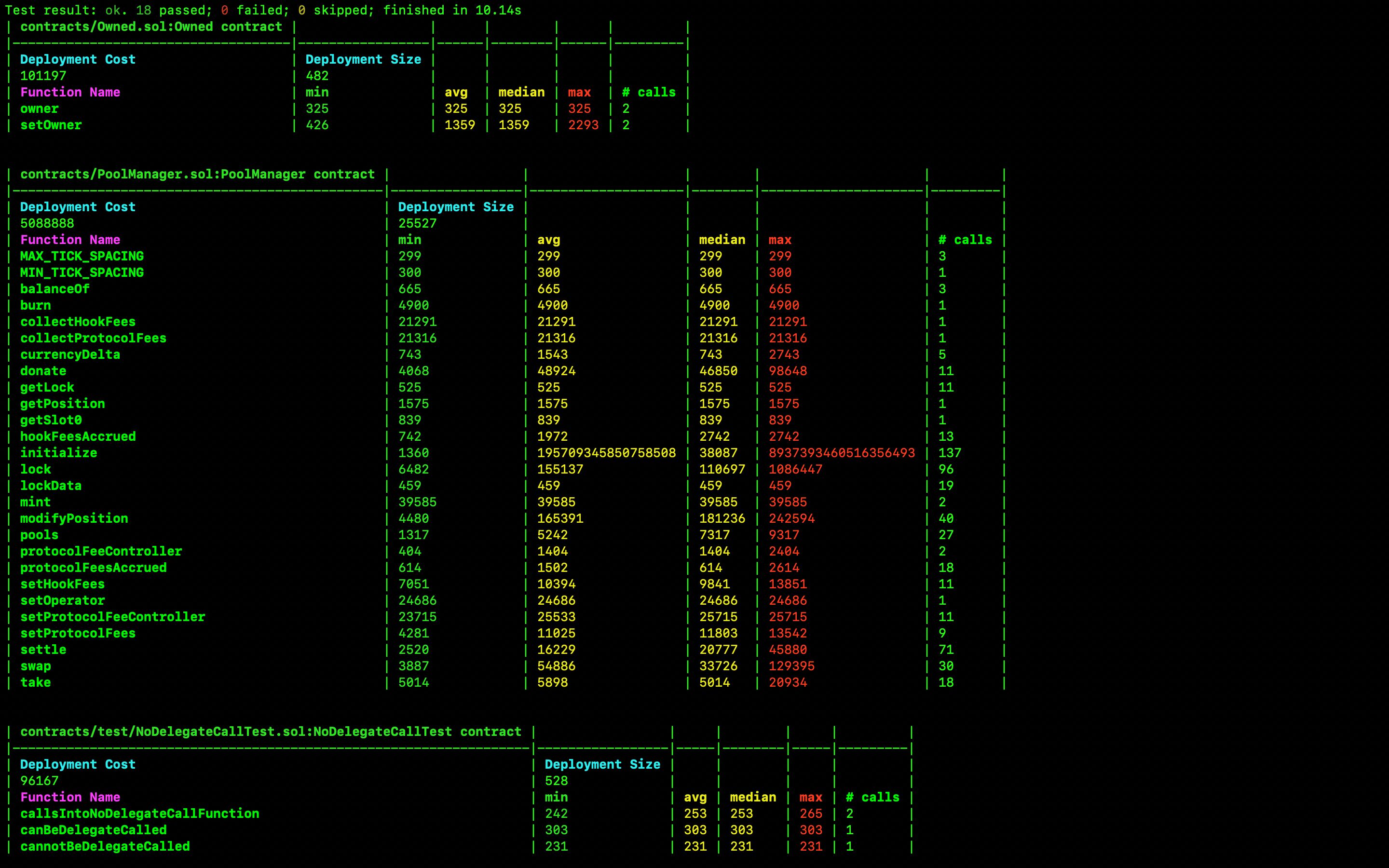Select collectProtocolFees function name

[93, 338]
